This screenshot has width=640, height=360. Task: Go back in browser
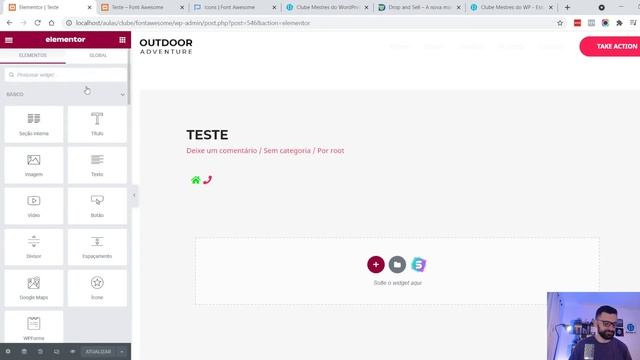pos(9,23)
